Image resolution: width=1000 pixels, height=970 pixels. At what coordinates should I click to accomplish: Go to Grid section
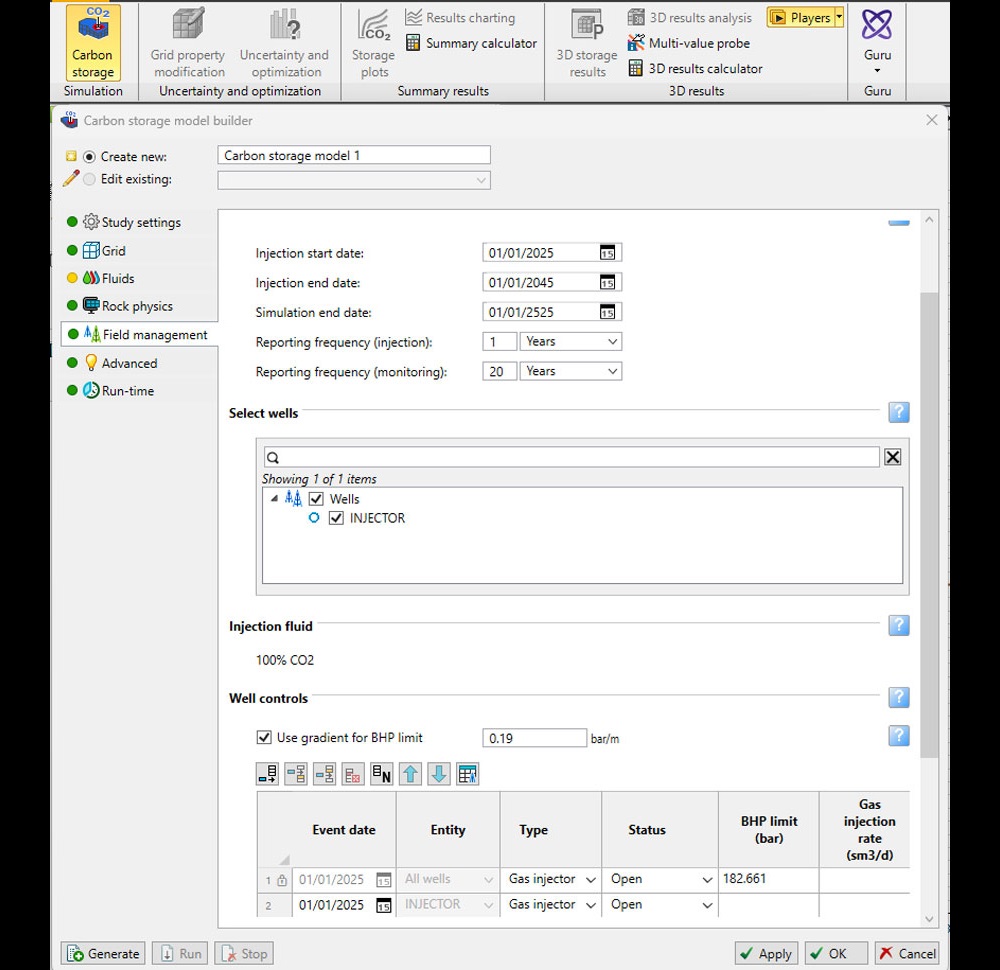[104, 251]
